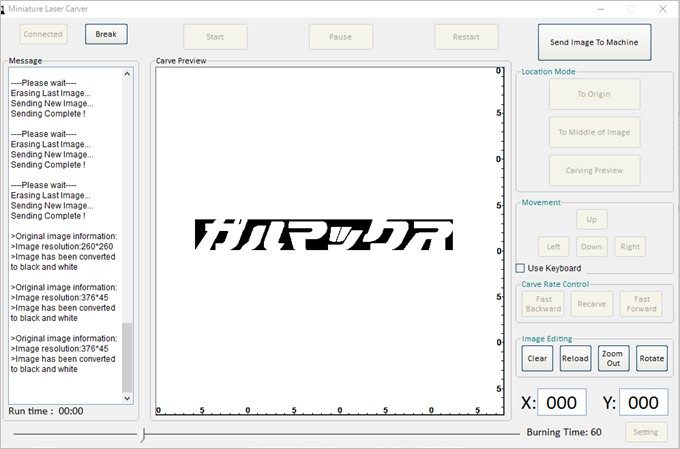Click the To Origin button

click(x=595, y=94)
